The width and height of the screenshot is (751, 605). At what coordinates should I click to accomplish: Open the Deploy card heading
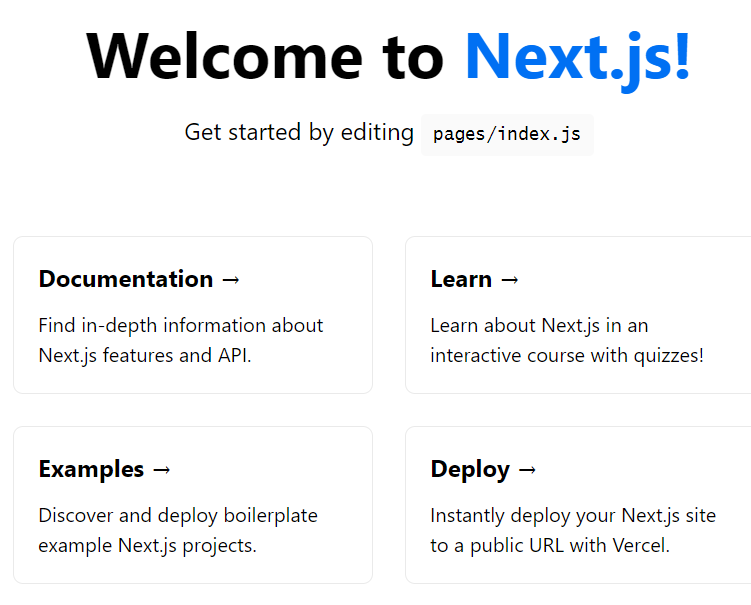coord(470,469)
